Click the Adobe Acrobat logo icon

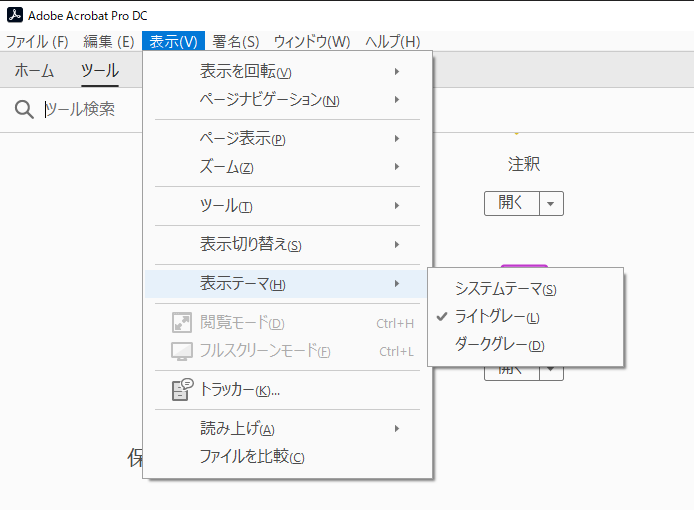coord(15,15)
